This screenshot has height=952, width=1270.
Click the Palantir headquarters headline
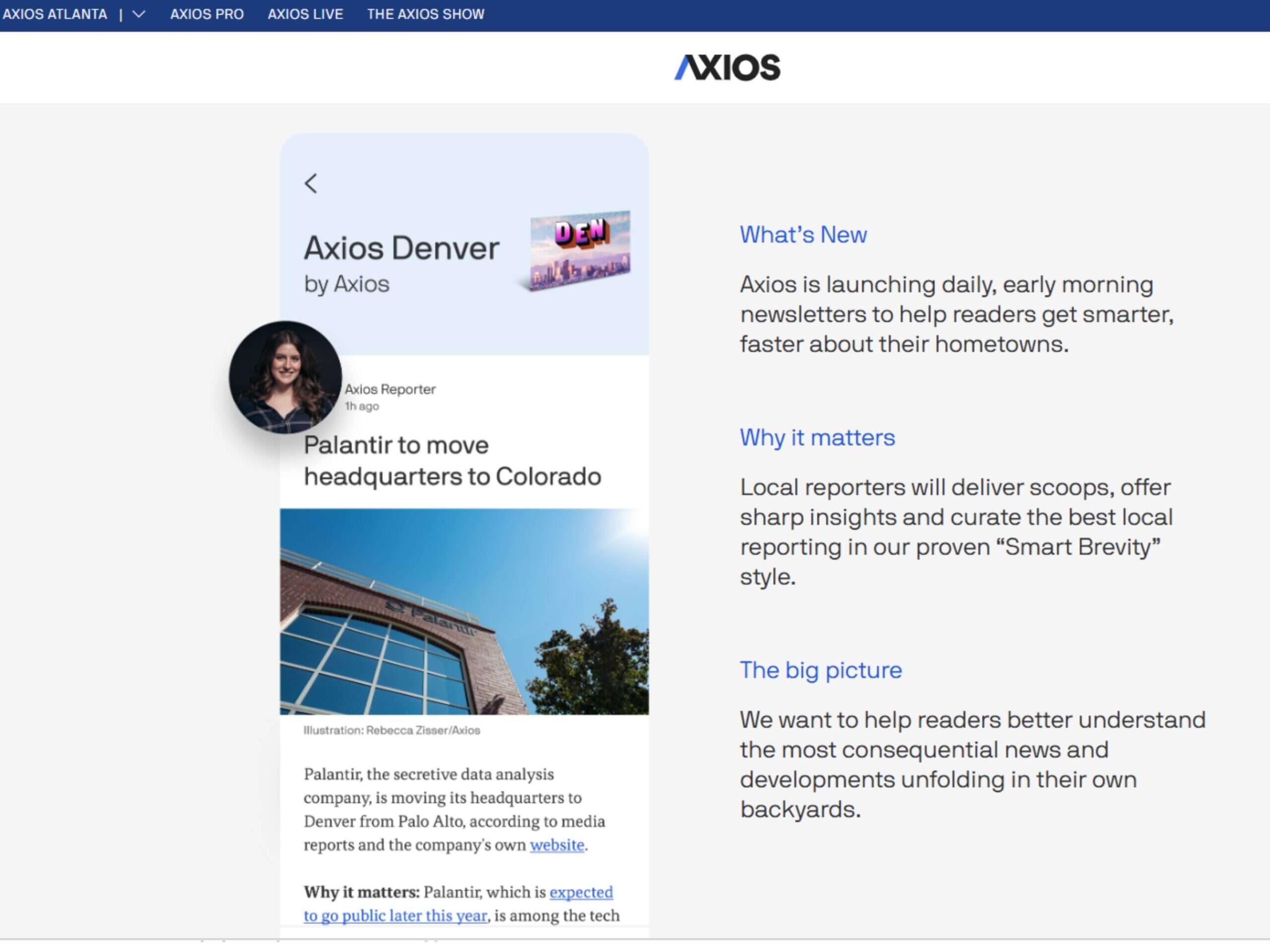click(452, 461)
